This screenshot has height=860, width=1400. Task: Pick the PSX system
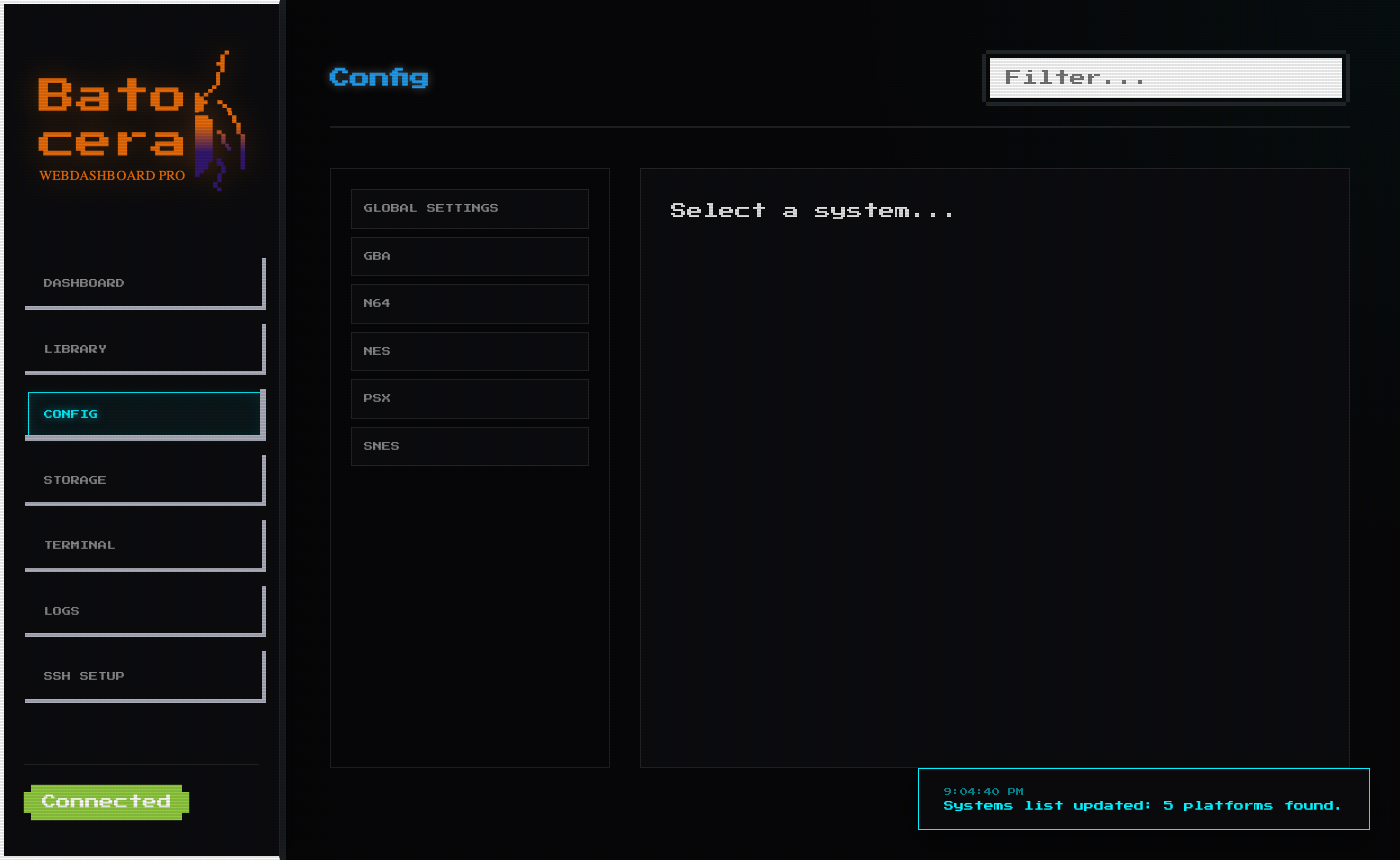(470, 398)
